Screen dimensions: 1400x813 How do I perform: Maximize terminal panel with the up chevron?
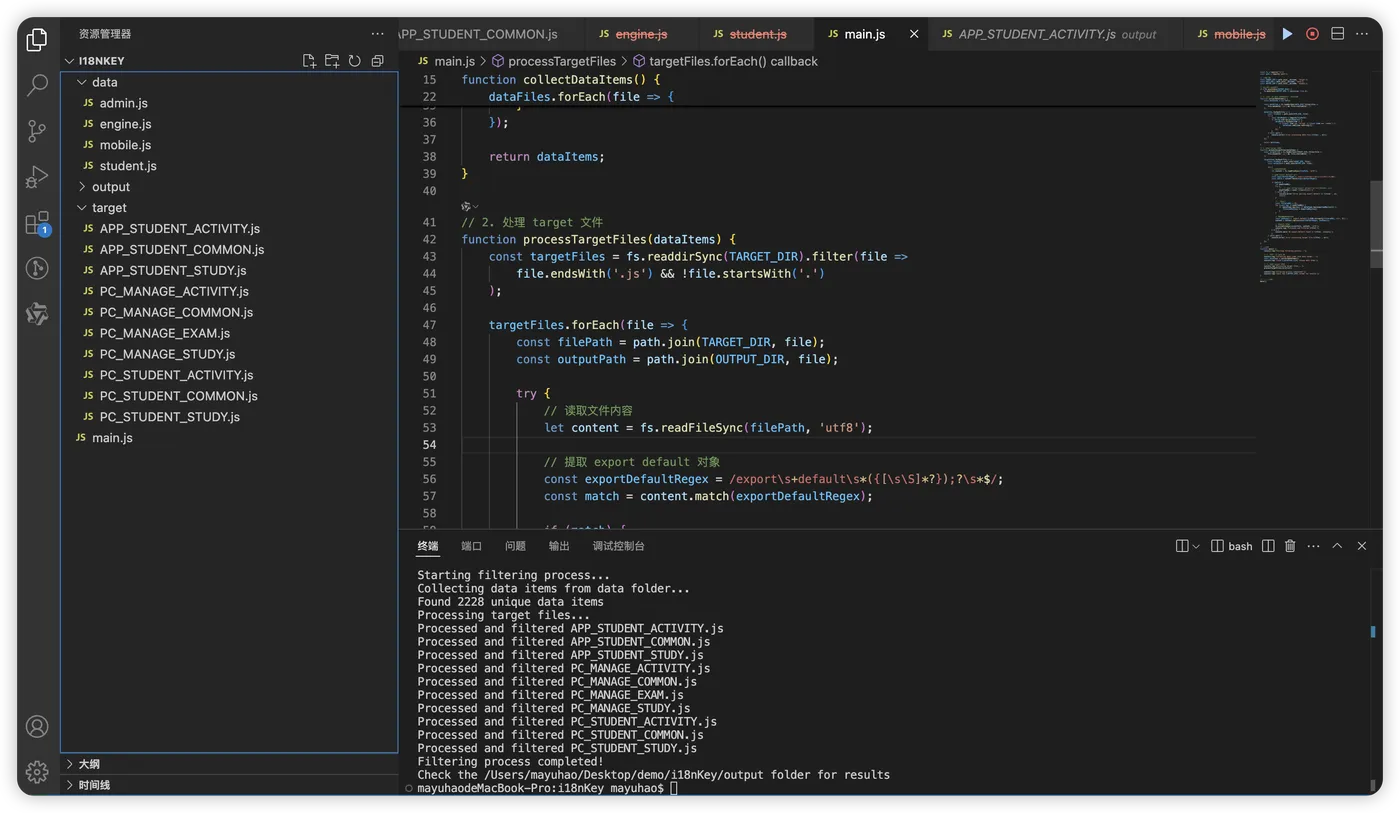click(x=1337, y=546)
